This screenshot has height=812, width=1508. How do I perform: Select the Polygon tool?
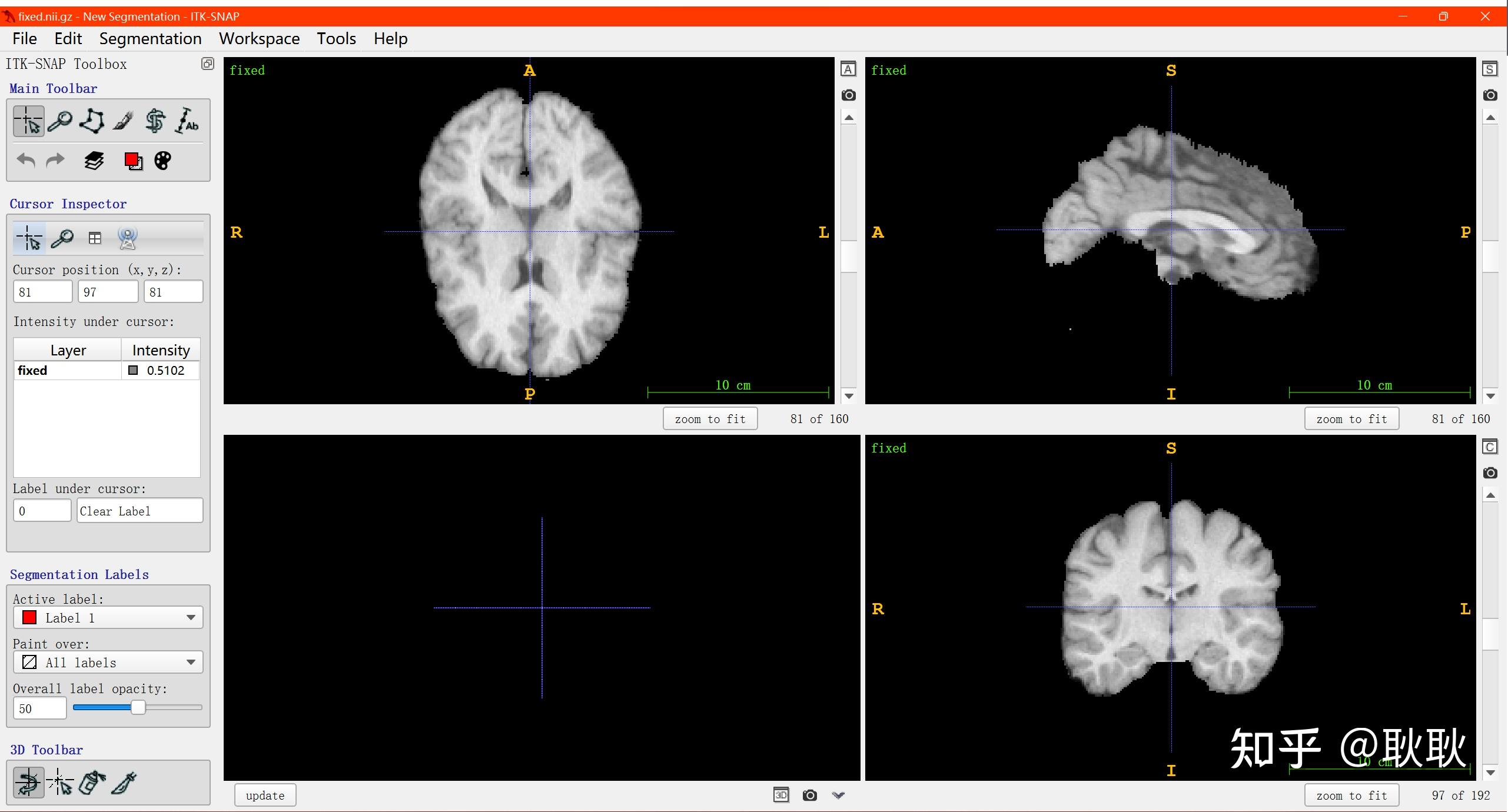pos(92,121)
